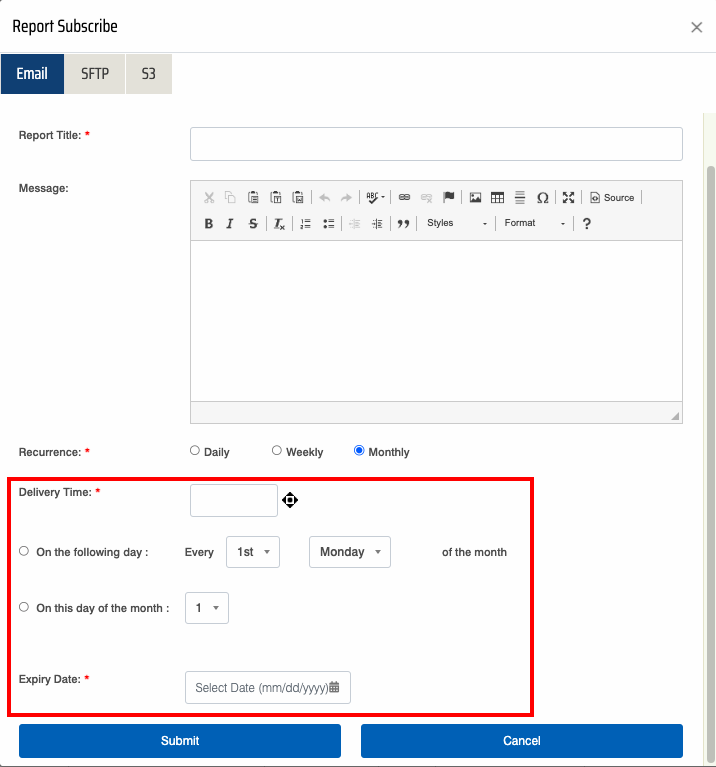Image resolution: width=716 pixels, height=767 pixels.
Task: Click the Report Title input field
Action: (x=436, y=144)
